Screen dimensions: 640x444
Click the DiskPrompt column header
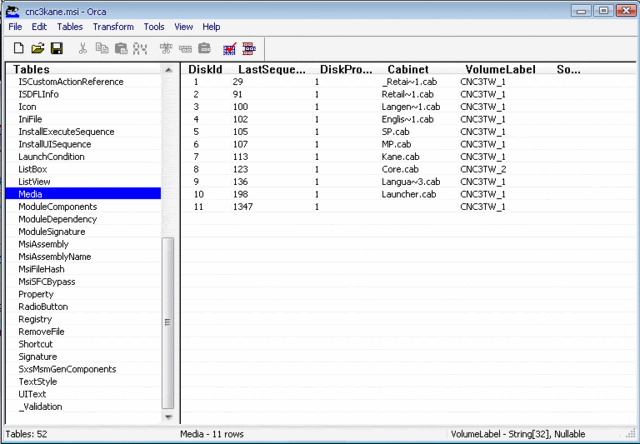click(346, 69)
